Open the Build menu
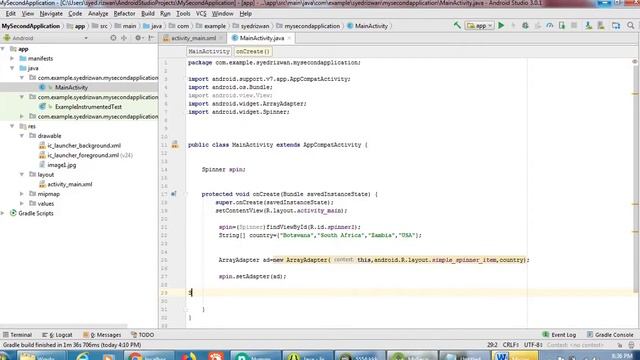The height and width of the screenshot is (360, 640). (148, 13)
